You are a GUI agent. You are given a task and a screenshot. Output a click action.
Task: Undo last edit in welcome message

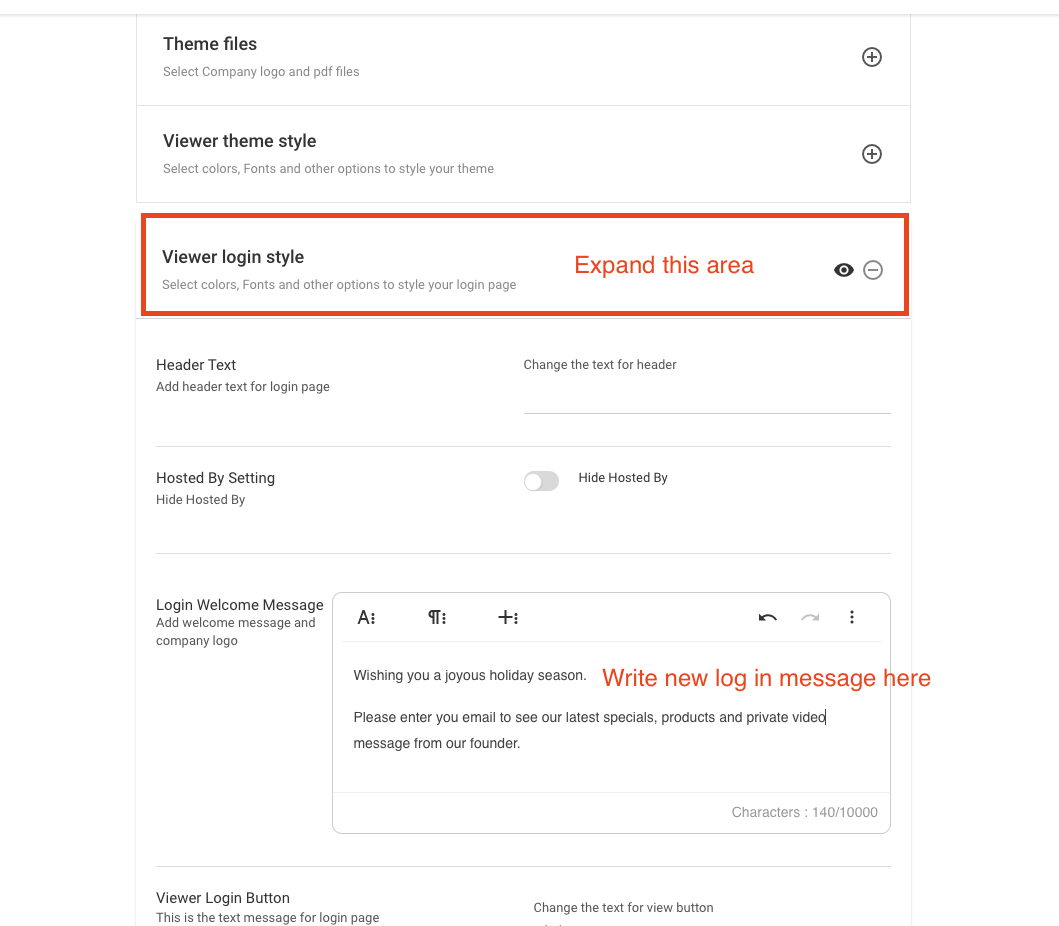tap(768, 617)
